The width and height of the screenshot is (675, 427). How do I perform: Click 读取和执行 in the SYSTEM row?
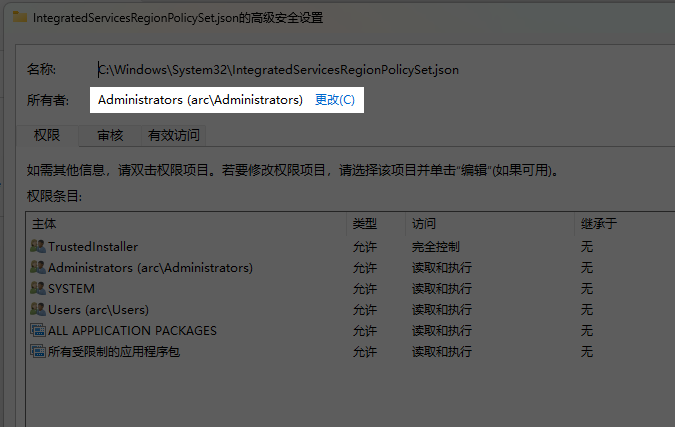point(442,288)
